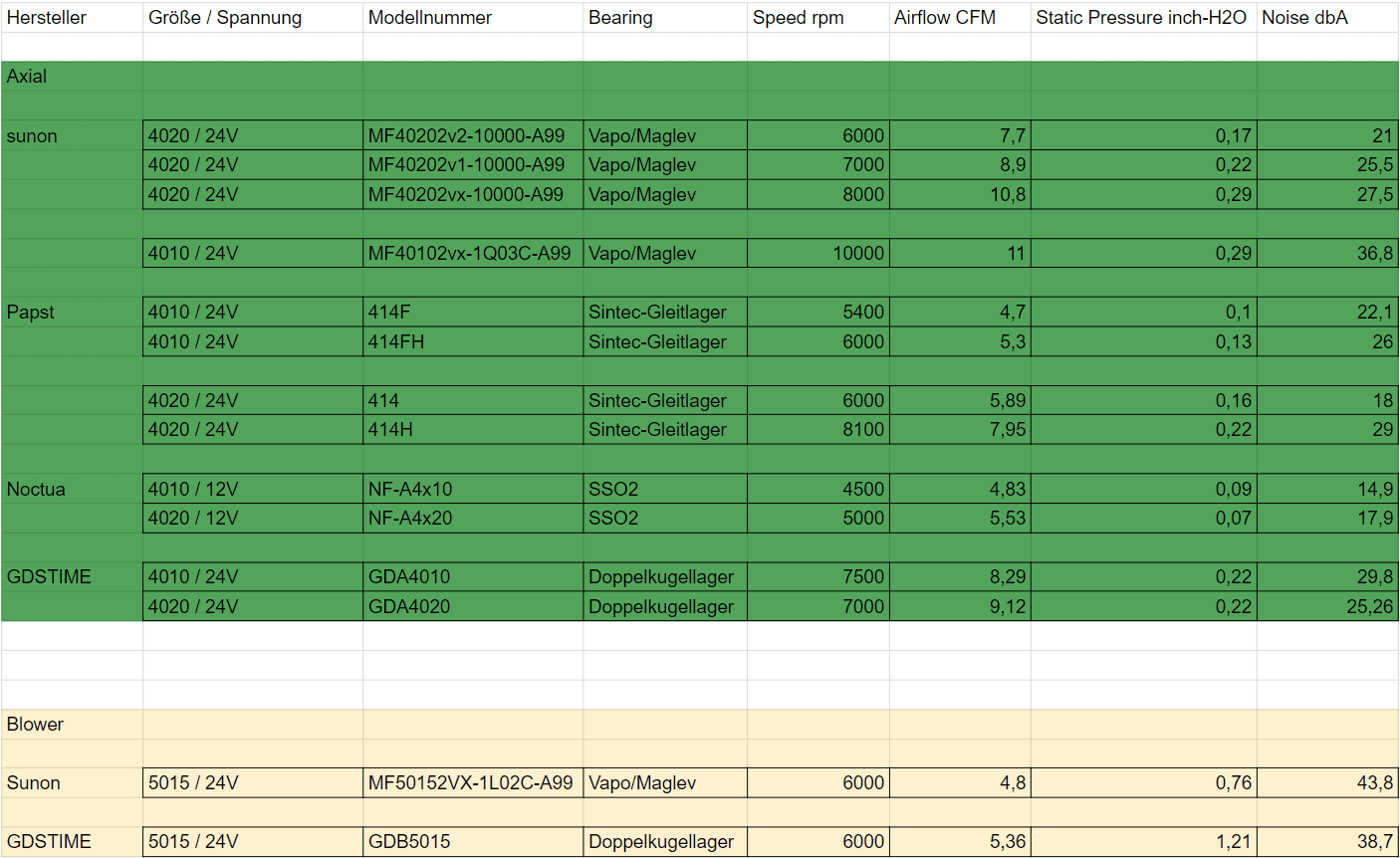This screenshot has height=858, width=1400.
Task: Select the GDSTIME cell in Blower section
Action: (72, 842)
